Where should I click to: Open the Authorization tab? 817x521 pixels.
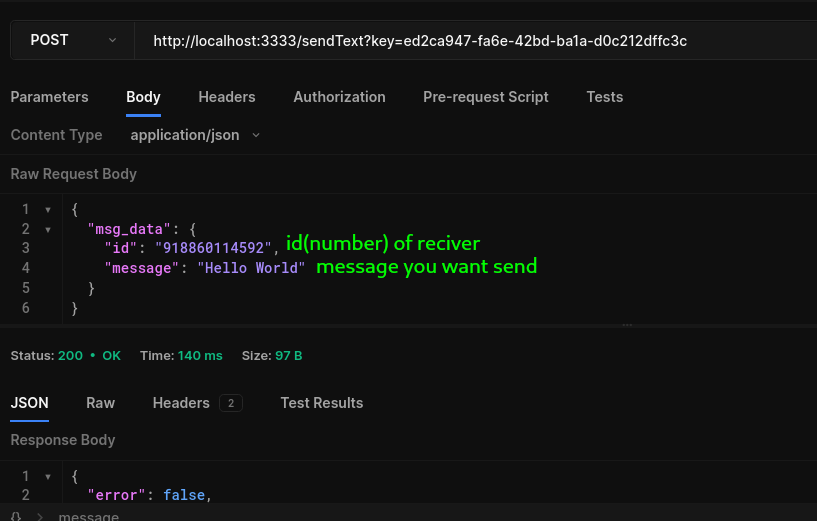click(x=339, y=97)
